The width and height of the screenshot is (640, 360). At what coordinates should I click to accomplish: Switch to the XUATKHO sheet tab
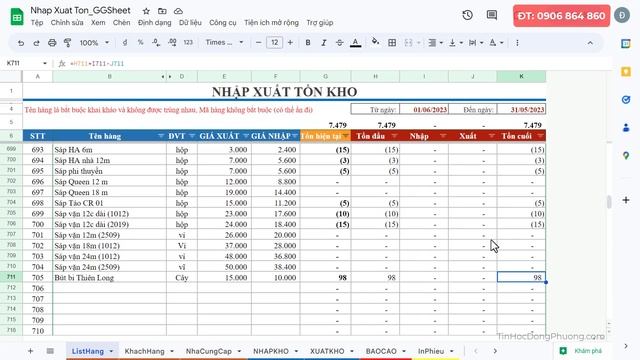(327, 351)
